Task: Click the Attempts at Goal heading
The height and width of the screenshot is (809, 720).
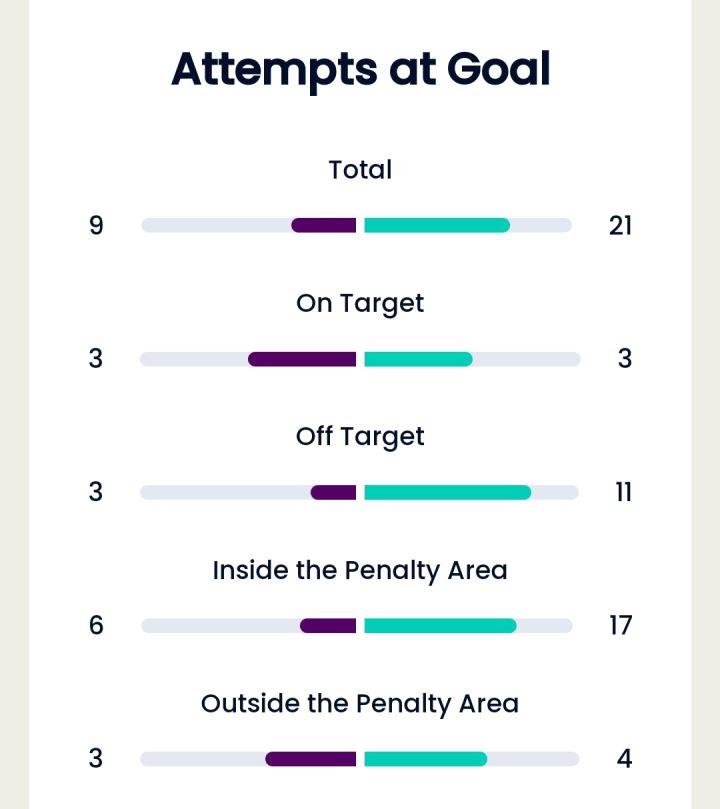Action: [x=361, y=70]
